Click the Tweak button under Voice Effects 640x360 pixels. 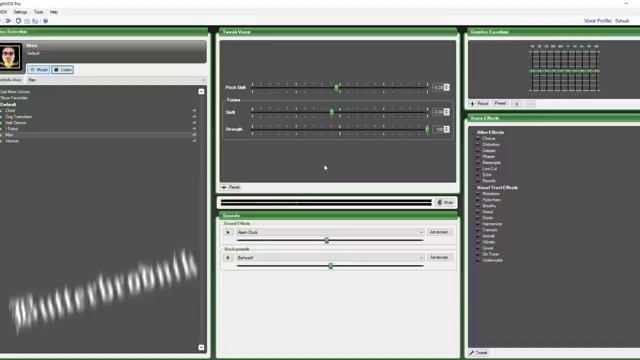coord(478,353)
